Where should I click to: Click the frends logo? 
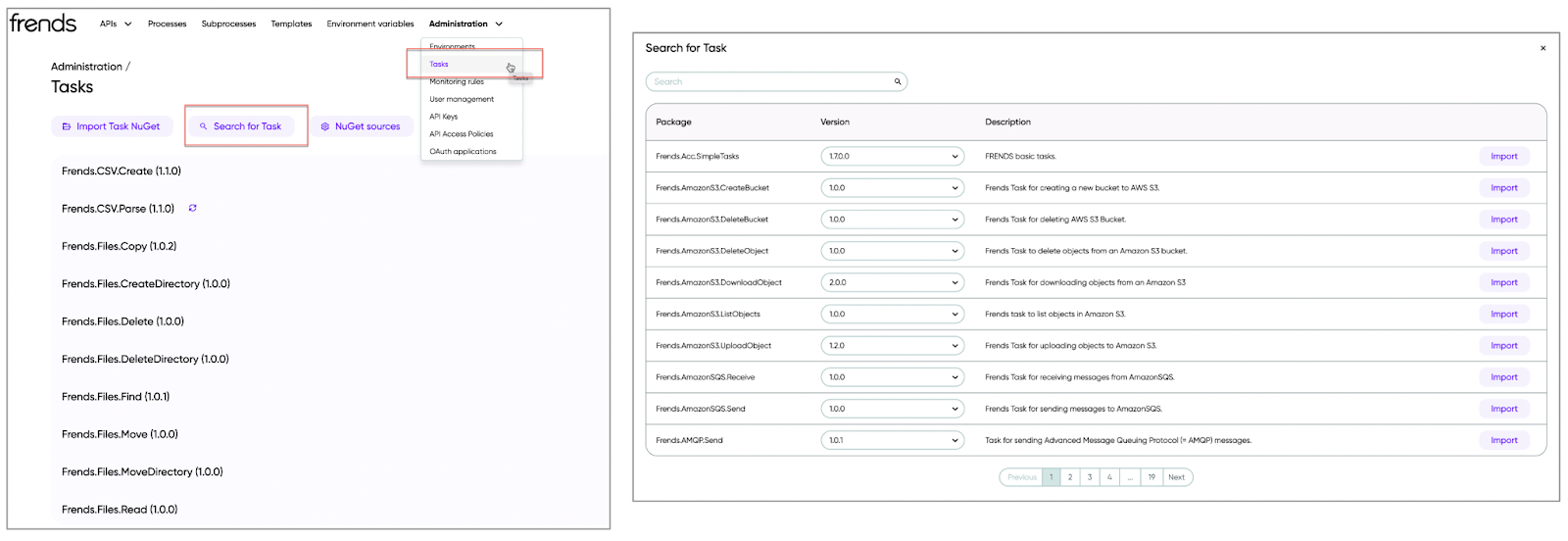tap(43, 23)
